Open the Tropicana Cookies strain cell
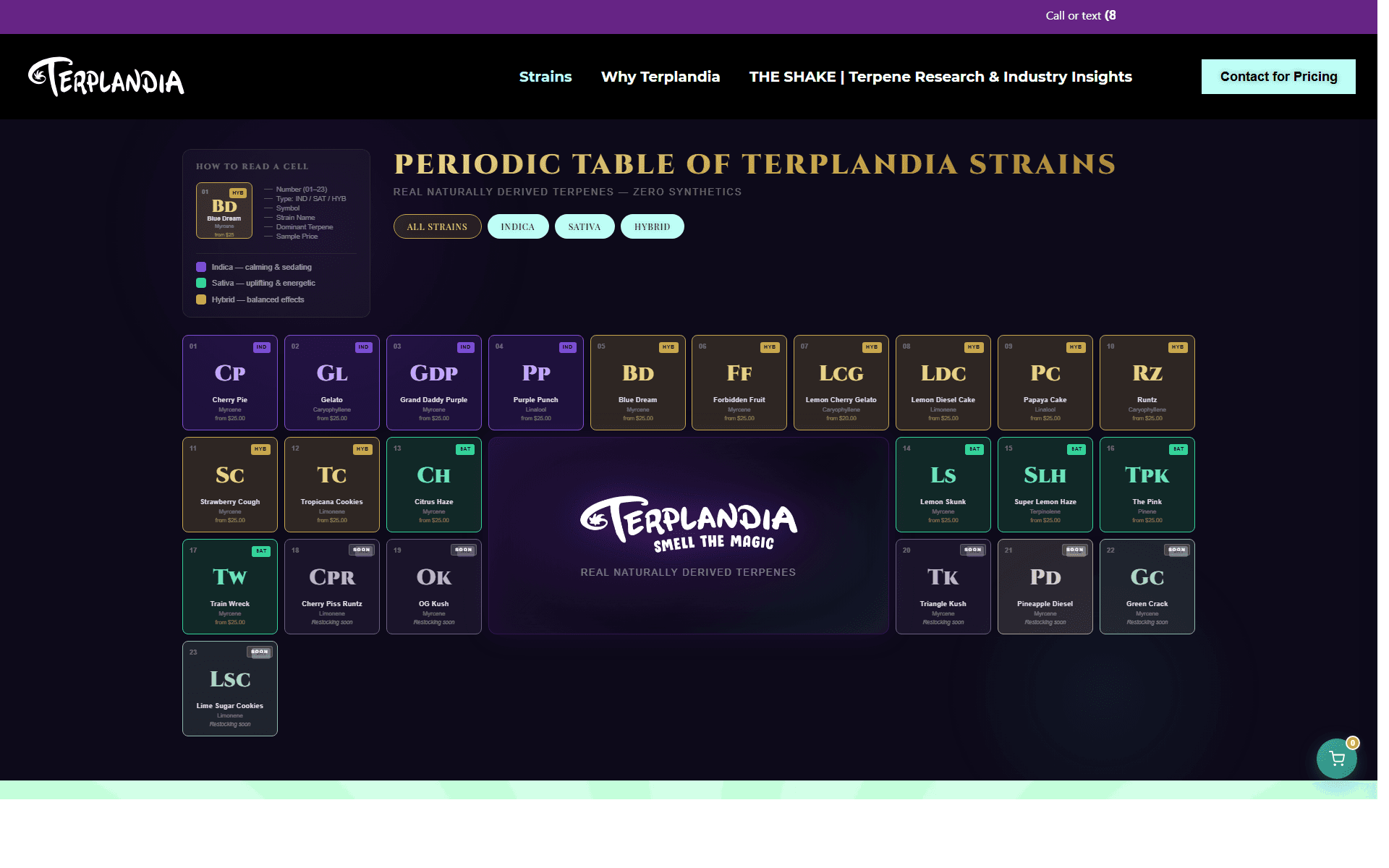Screen dimensions: 1389x868 pos(332,485)
